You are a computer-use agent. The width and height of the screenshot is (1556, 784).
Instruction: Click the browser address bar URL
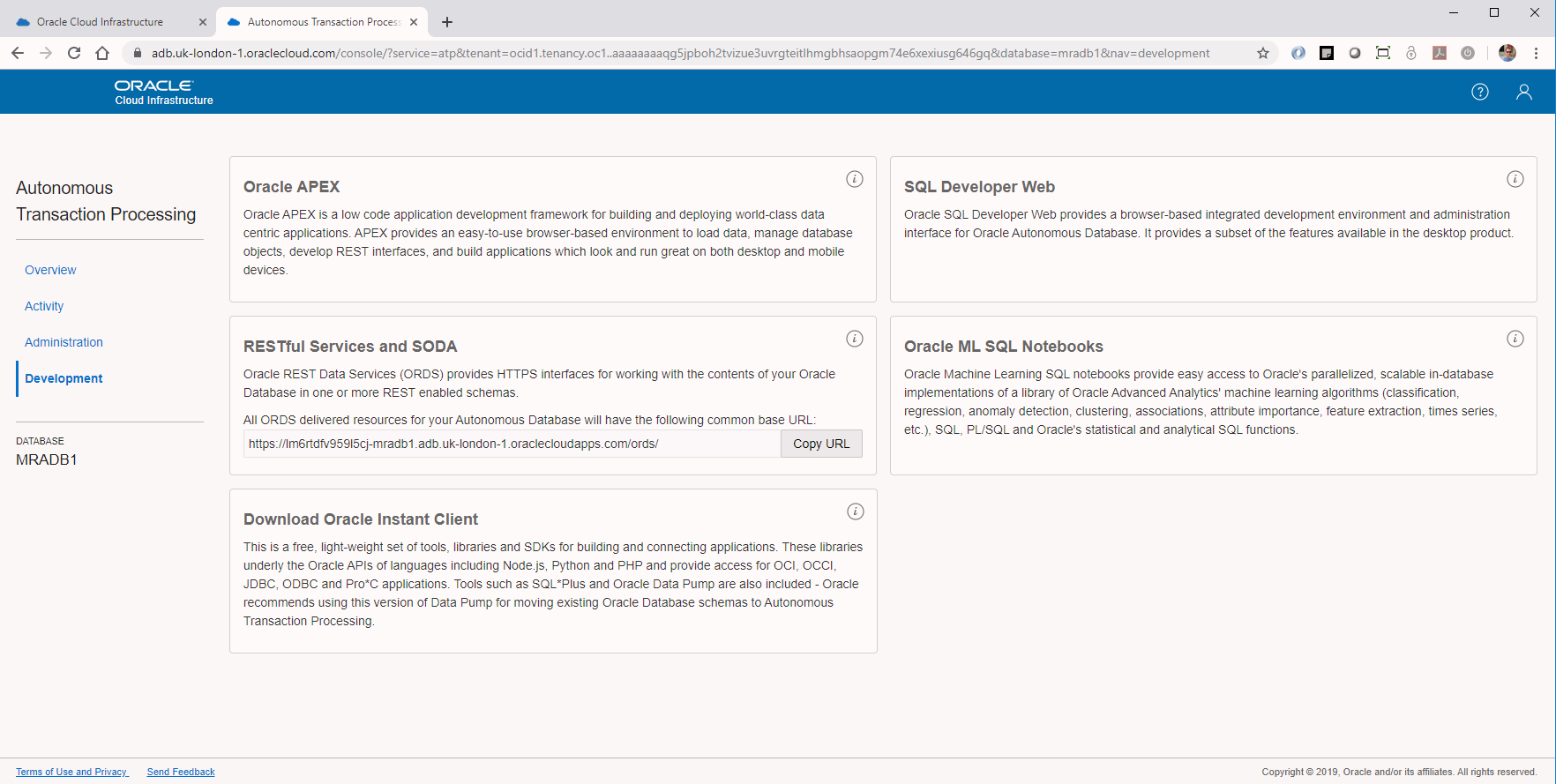pyautogui.click(x=680, y=53)
